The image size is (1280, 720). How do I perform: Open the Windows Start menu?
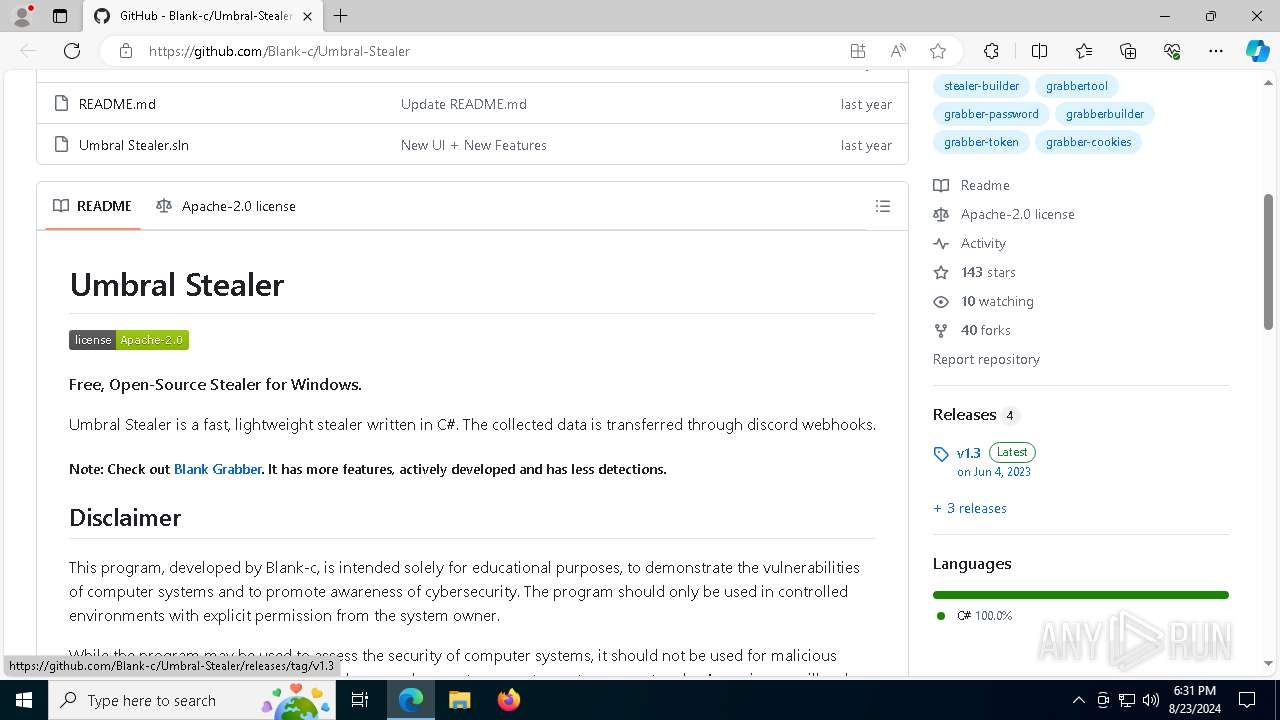point(24,700)
